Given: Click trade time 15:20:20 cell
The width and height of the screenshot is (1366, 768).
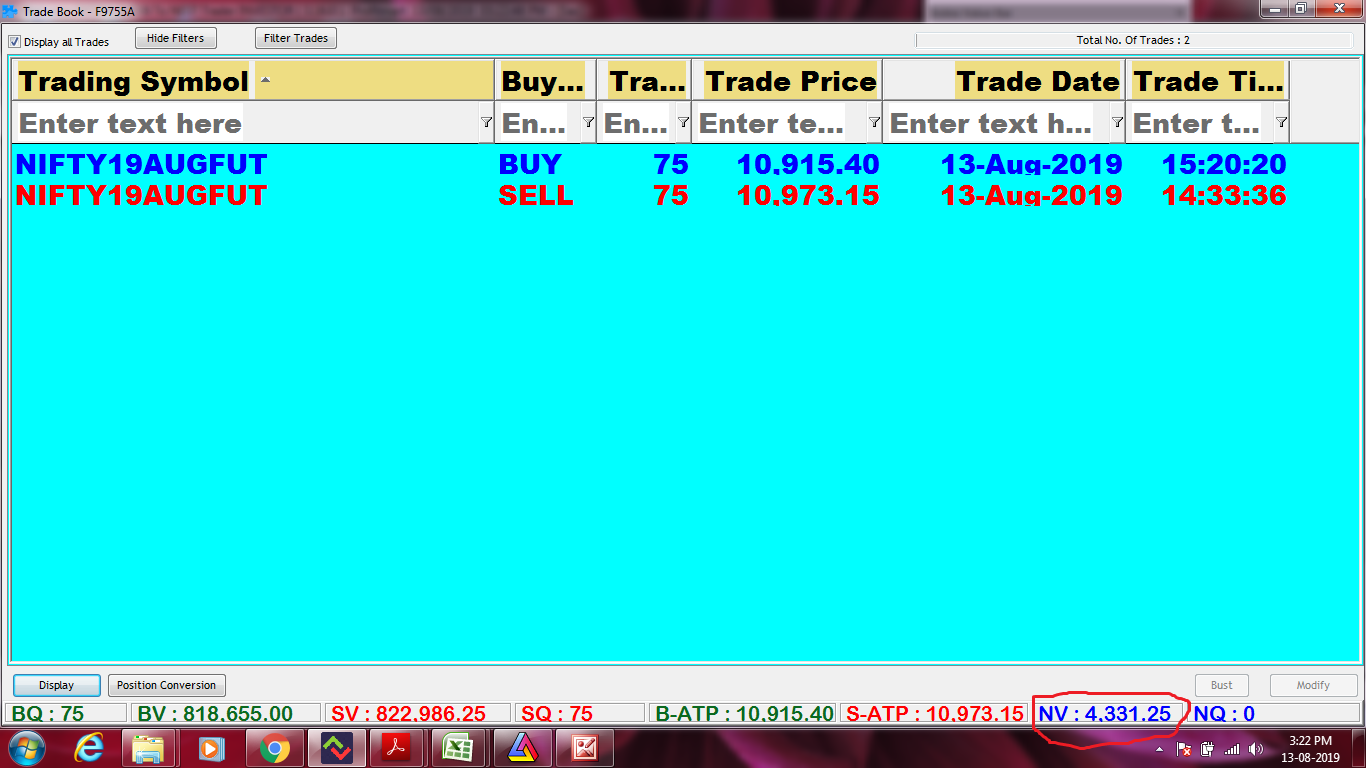Looking at the screenshot, I should pyautogui.click(x=1224, y=164).
